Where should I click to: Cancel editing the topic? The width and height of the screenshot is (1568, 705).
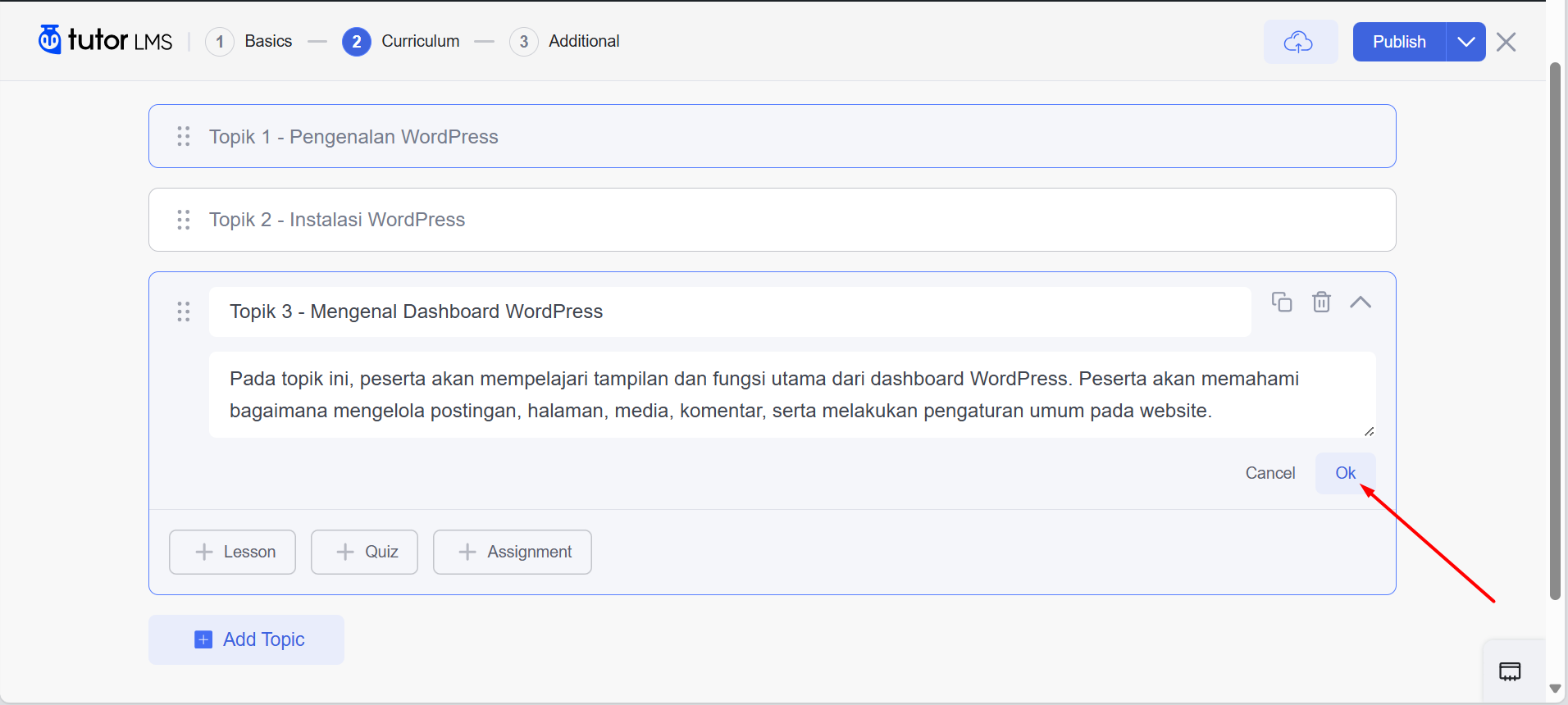1269,473
